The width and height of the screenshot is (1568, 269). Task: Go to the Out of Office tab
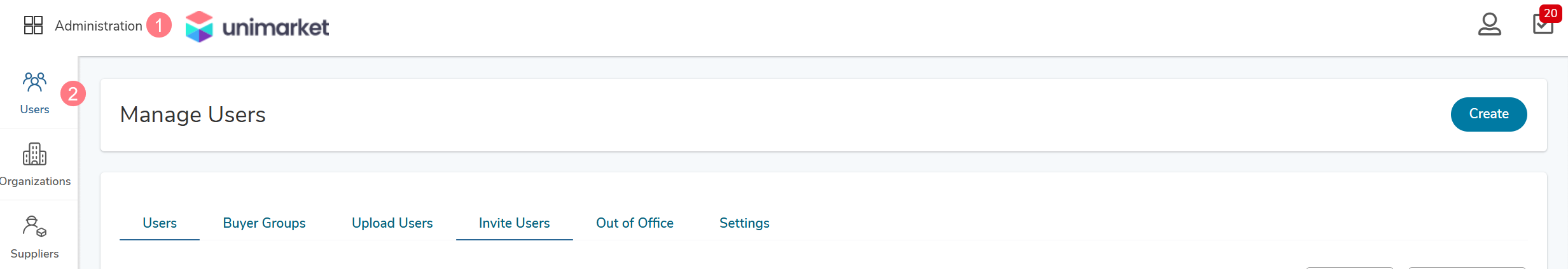pyautogui.click(x=634, y=223)
